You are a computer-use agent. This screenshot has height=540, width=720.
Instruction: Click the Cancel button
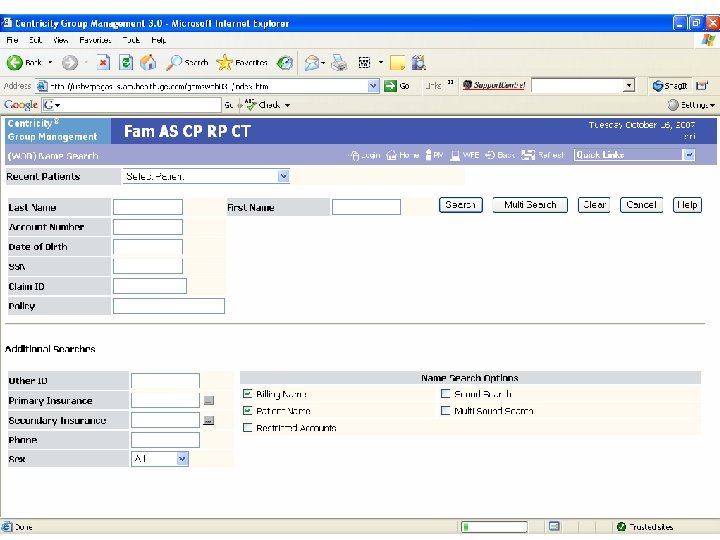click(641, 205)
